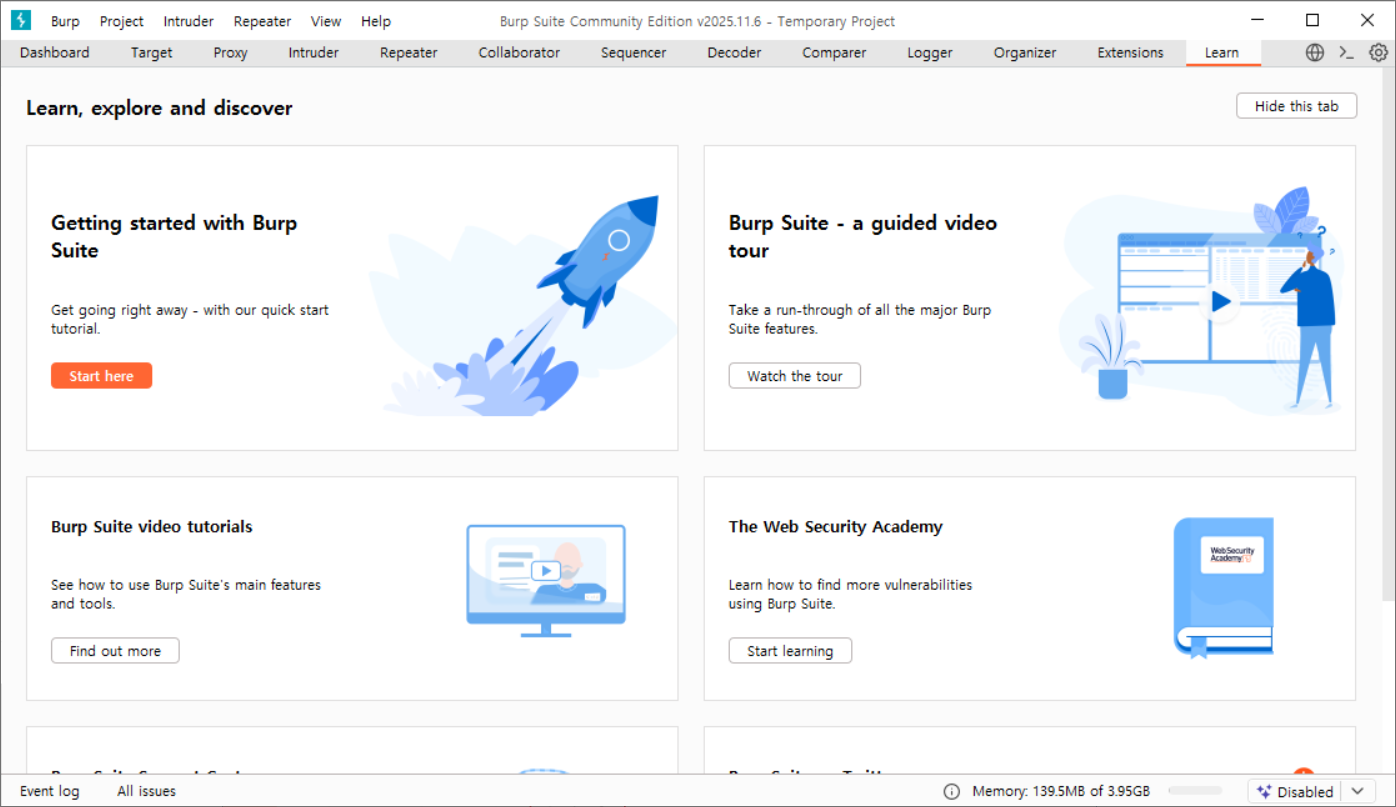Viewport: 1396px width, 807px height.
Task: Minimize the Burp Suite window
Action: (1257, 20)
